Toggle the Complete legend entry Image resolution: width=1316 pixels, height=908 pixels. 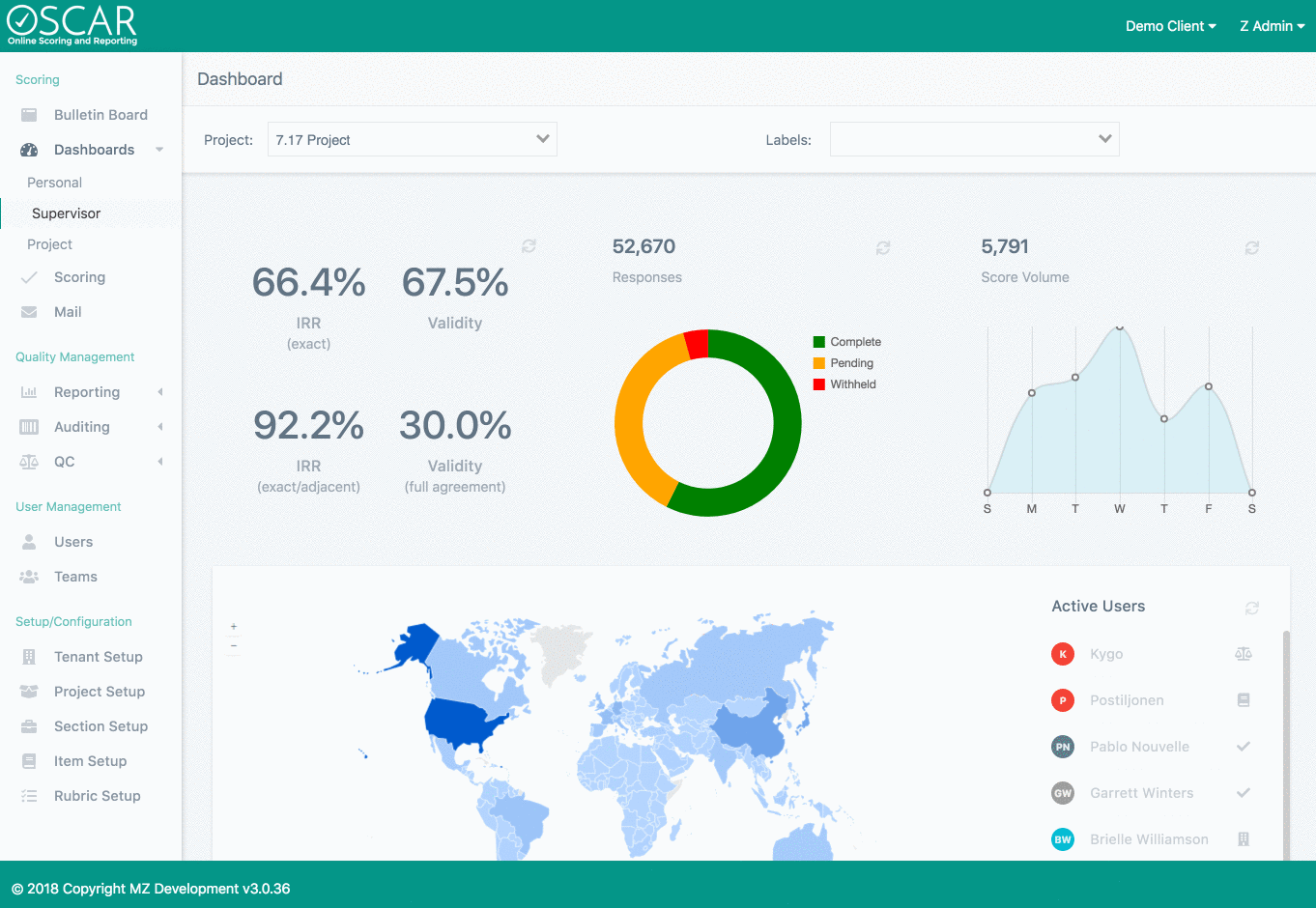tap(847, 342)
